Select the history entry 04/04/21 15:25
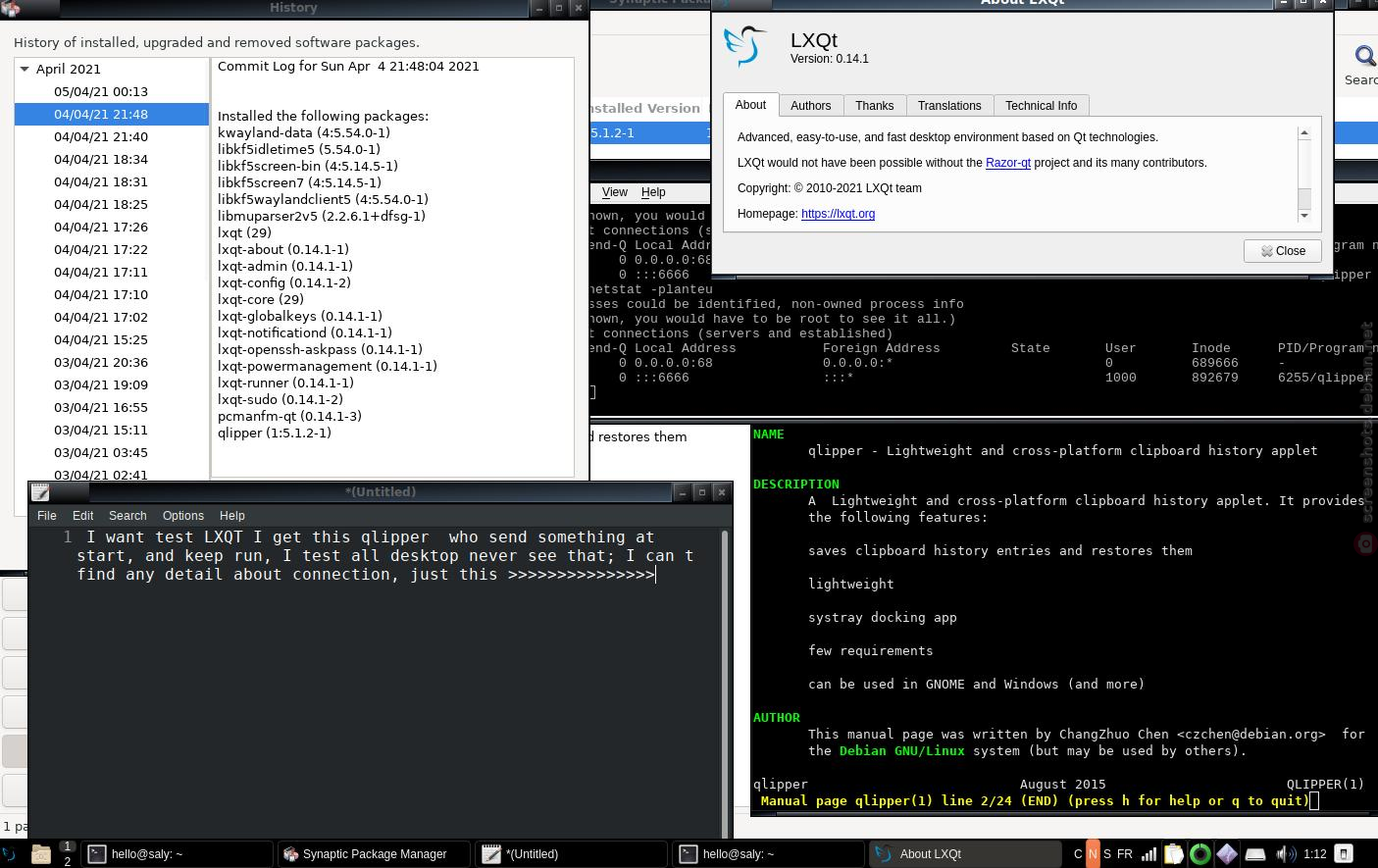This screenshot has width=1378, height=868. click(112, 339)
